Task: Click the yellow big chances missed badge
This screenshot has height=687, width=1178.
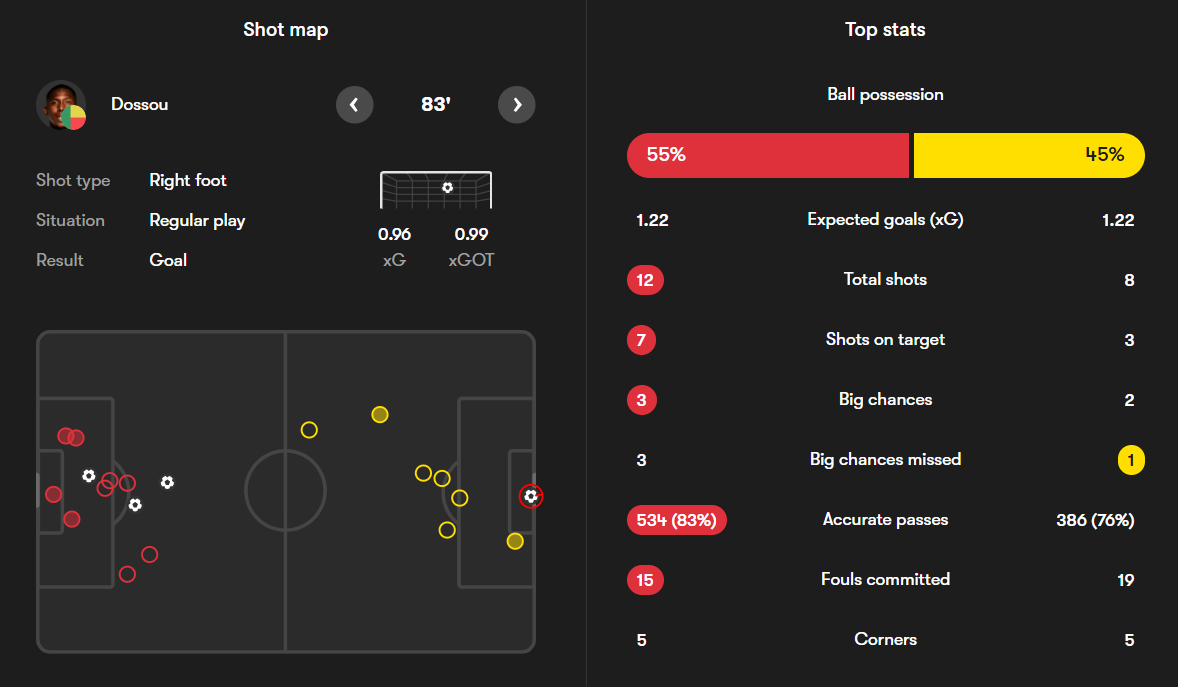Action: point(1130,460)
